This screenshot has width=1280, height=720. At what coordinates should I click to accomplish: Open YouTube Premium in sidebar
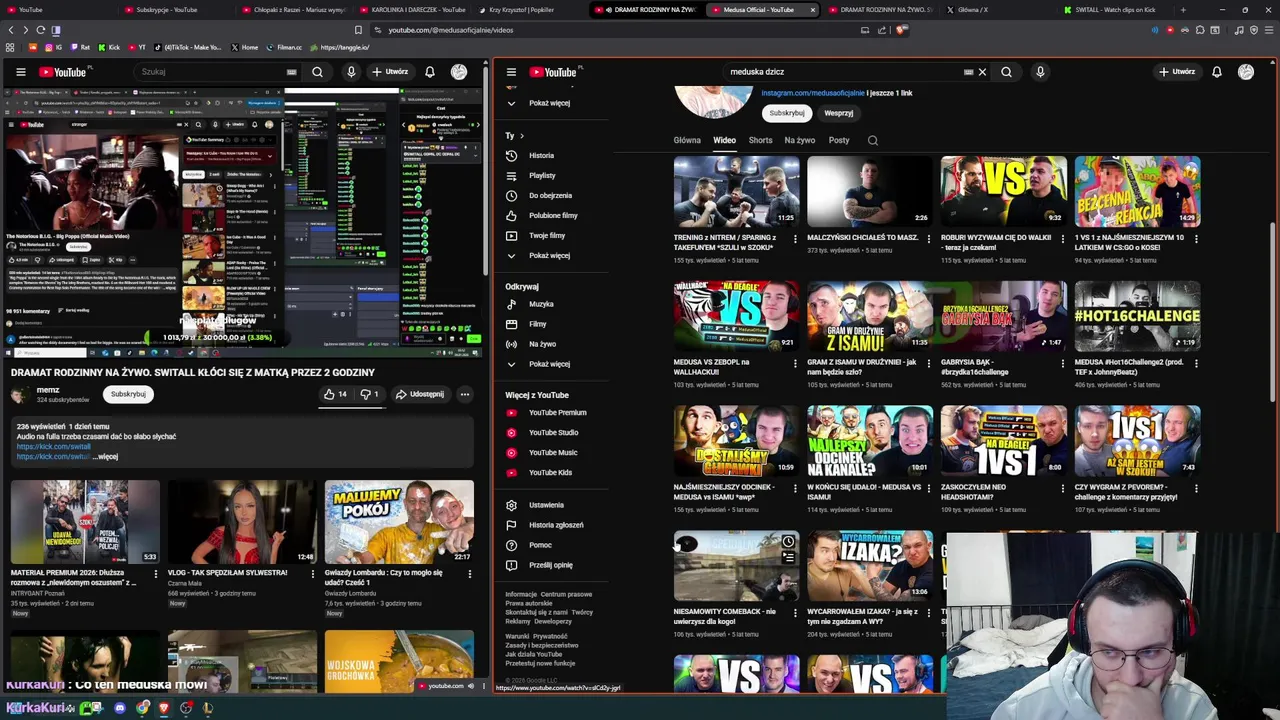point(557,413)
